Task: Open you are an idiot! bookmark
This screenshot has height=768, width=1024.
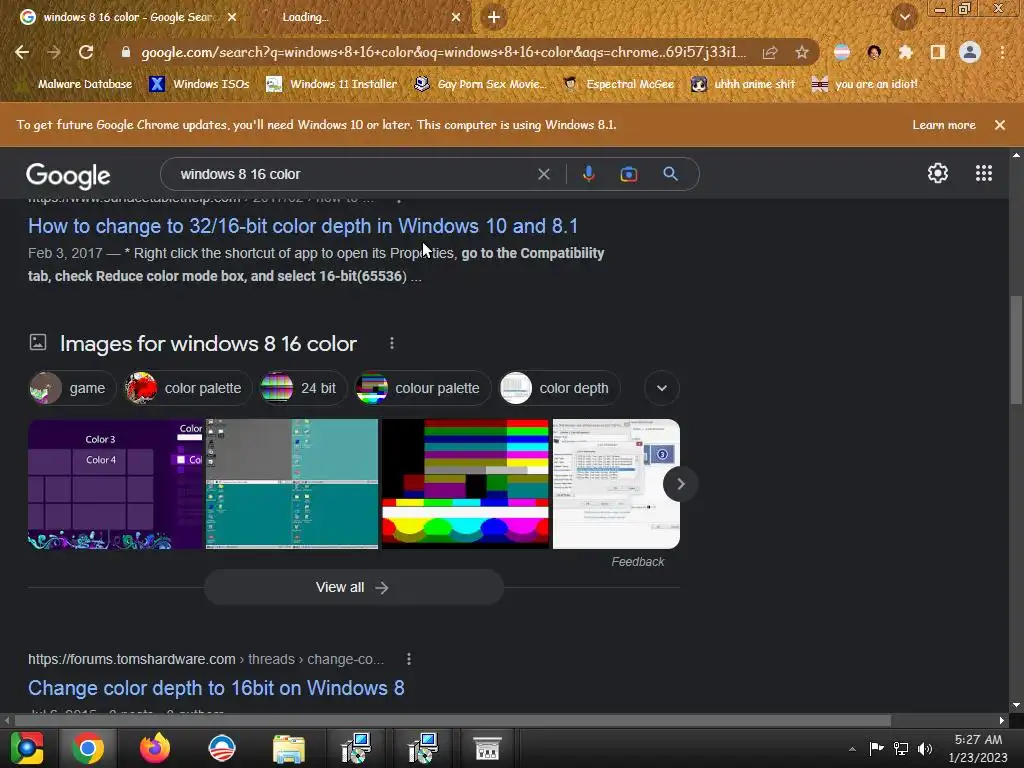Action: click(865, 84)
